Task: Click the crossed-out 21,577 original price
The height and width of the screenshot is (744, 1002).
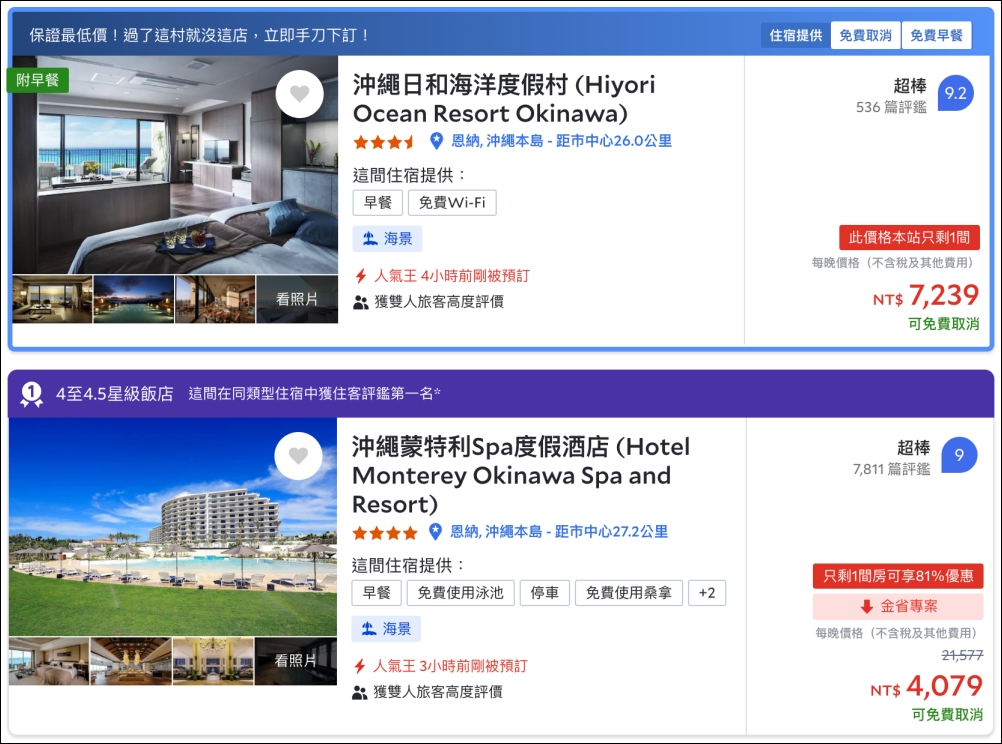Action: click(962, 655)
